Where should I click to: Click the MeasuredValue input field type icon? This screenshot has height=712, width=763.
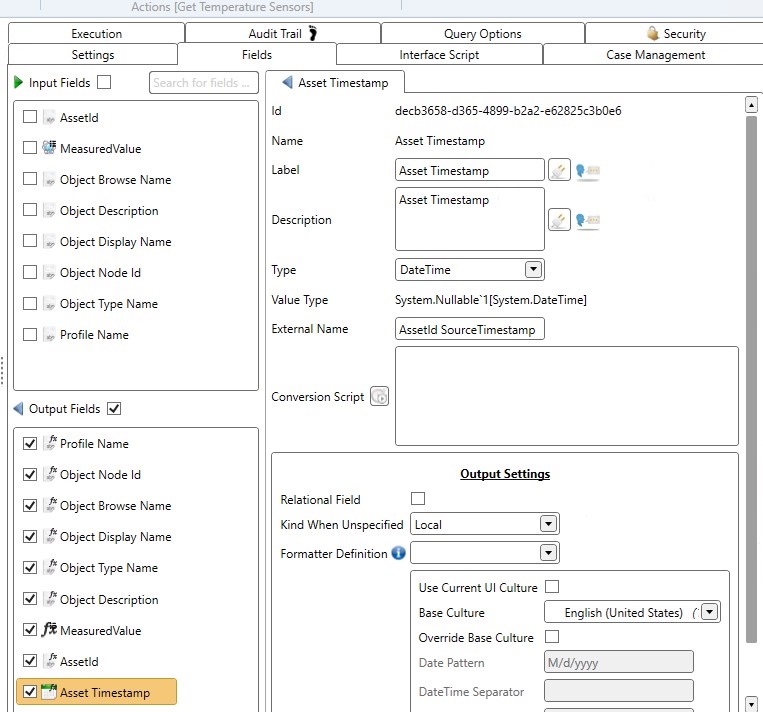click(49, 147)
